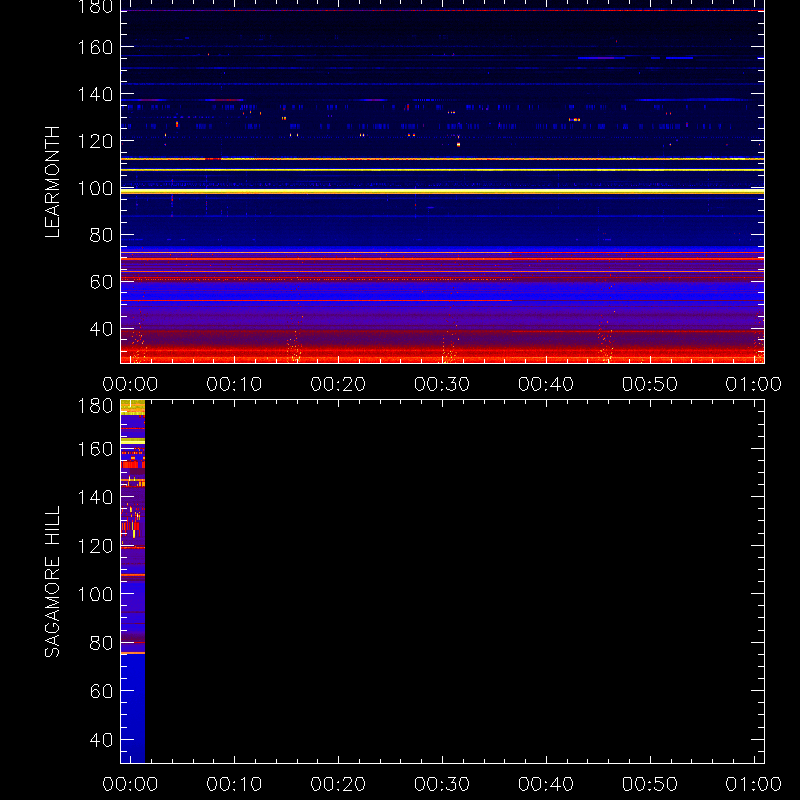Select the 40 tick label on Sagamore Hill plot
The height and width of the screenshot is (800, 800).
tap(101, 740)
